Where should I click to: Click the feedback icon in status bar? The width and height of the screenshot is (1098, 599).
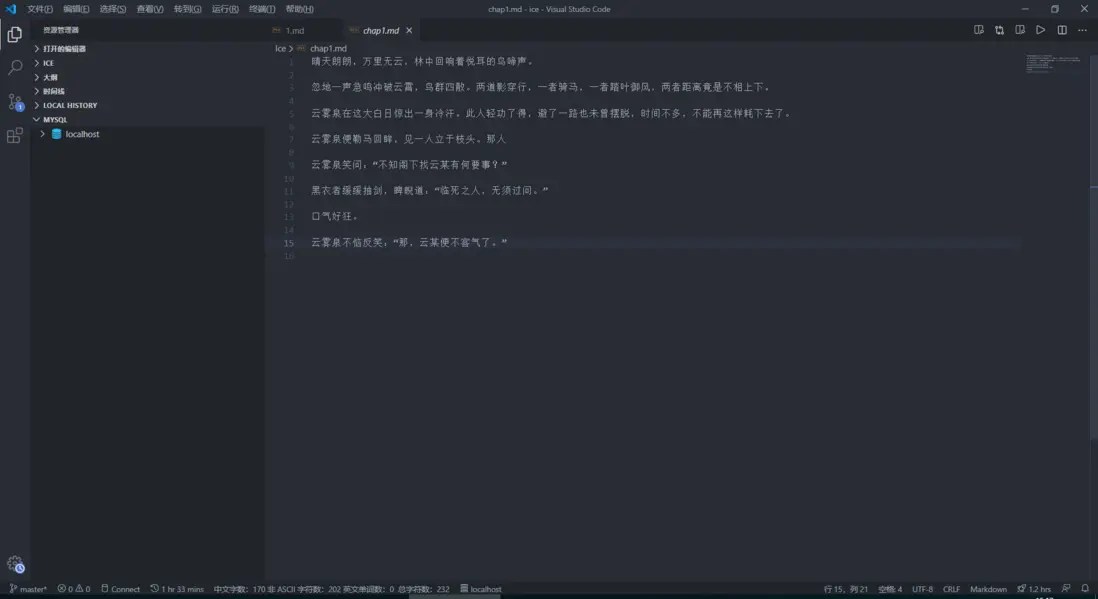click(1066, 588)
